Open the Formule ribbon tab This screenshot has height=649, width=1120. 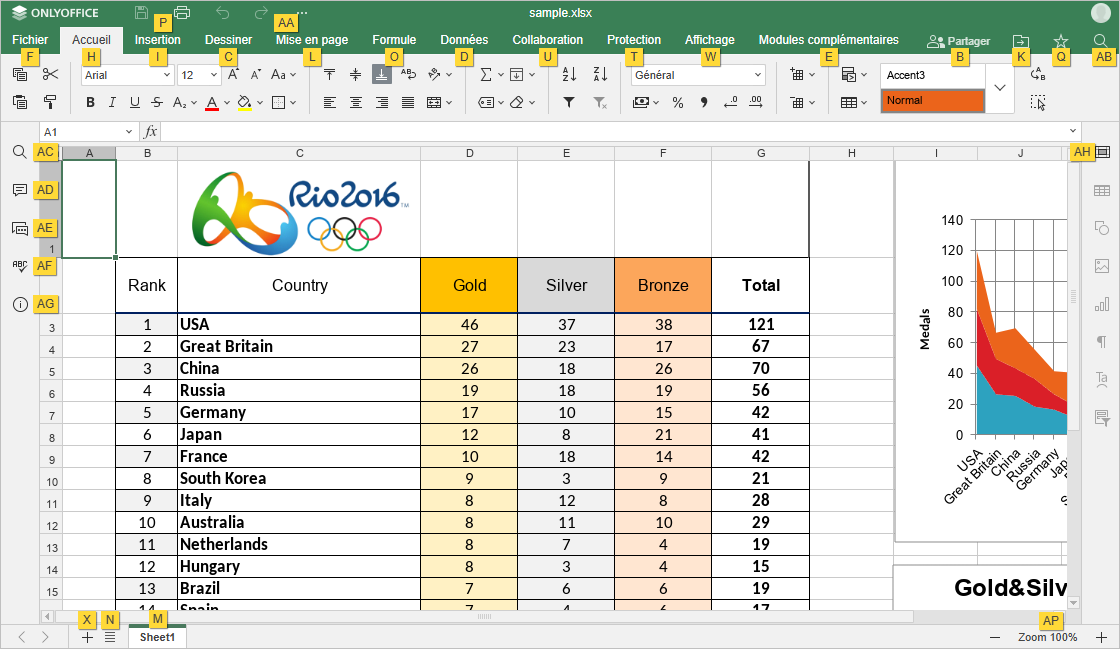[x=394, y=40]
